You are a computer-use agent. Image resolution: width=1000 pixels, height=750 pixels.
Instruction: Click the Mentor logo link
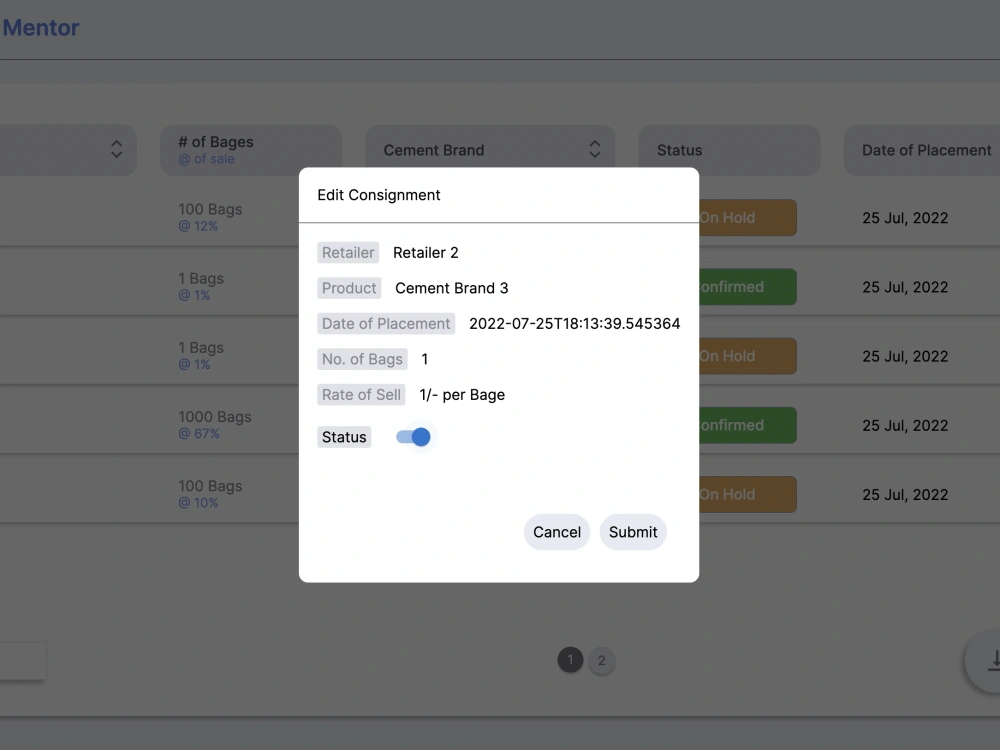point(41,27)
